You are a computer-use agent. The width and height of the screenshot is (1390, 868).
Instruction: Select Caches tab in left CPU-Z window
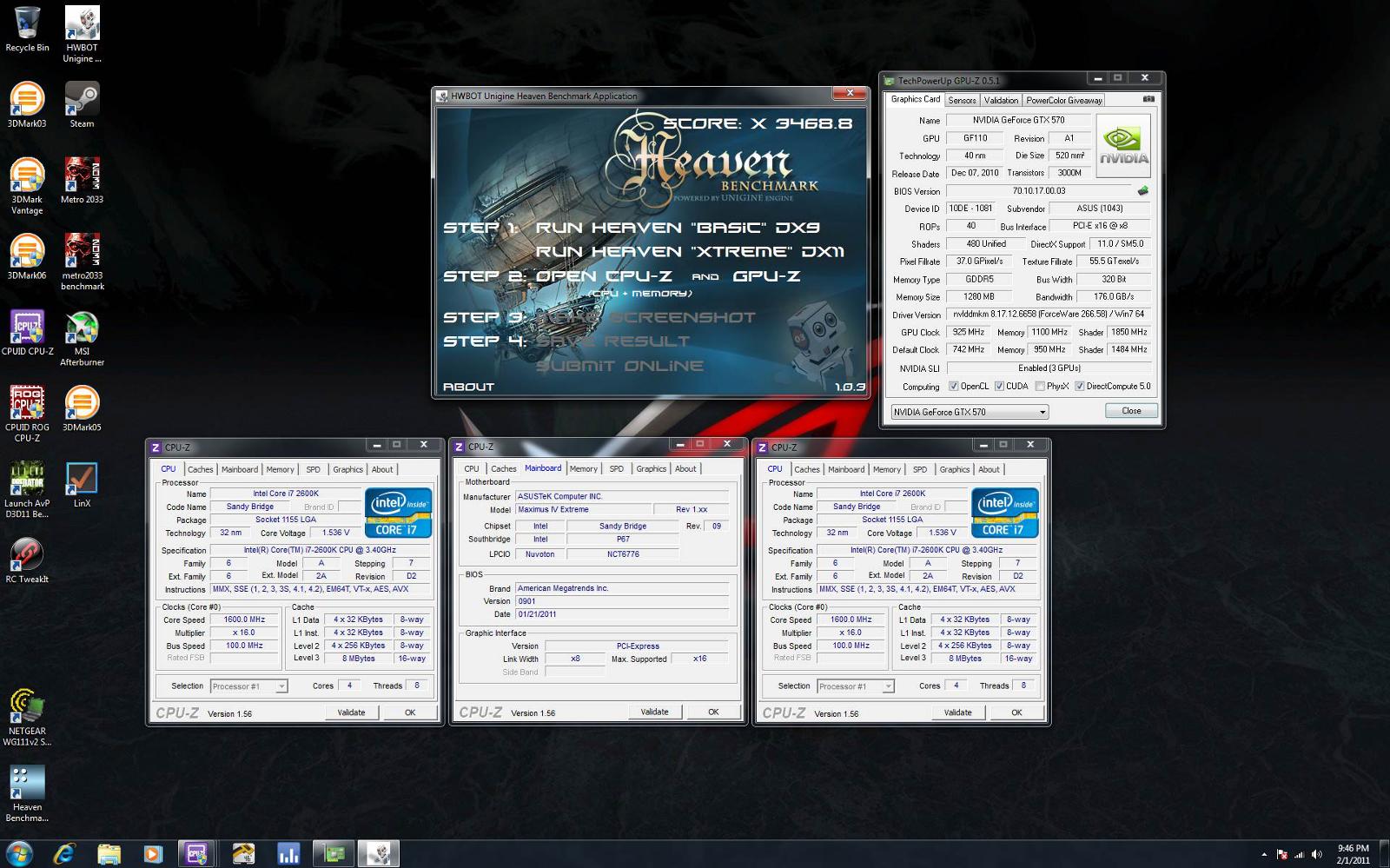(201, 470)
